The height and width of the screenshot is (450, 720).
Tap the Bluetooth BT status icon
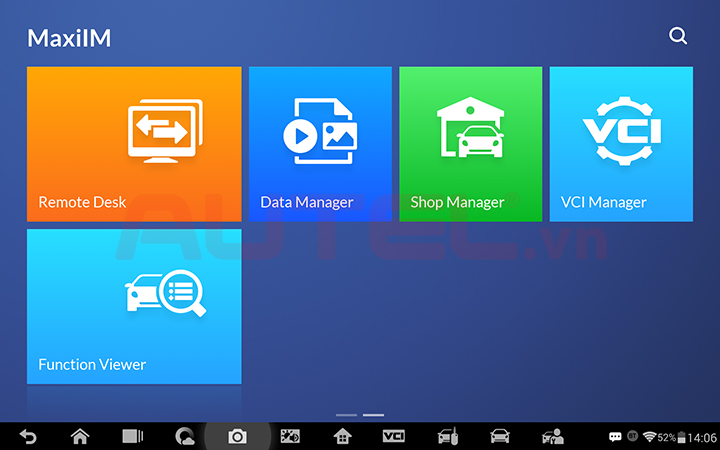coord(632,436)
